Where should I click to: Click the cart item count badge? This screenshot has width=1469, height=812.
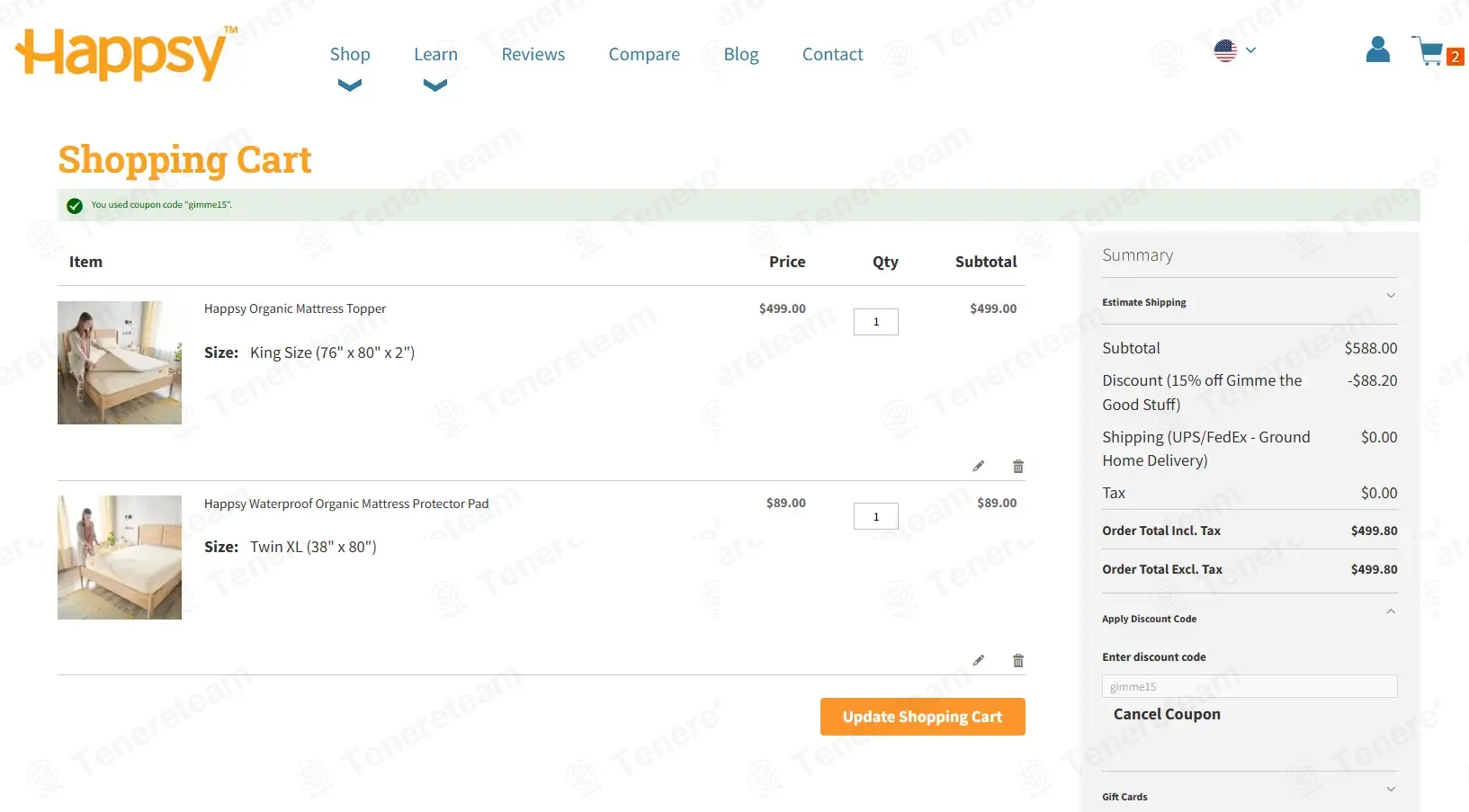click(x=1455, y=57)
